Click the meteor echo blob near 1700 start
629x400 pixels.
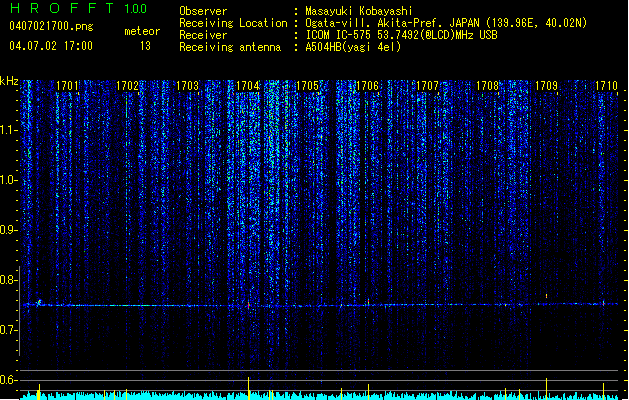click(x=39, y=303)
